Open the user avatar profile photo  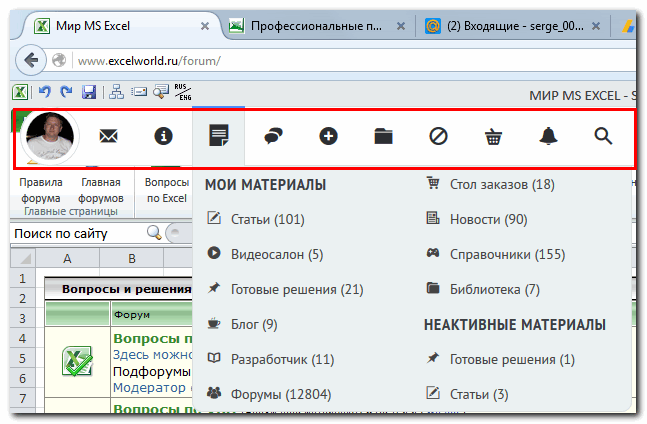coord(50,137)
